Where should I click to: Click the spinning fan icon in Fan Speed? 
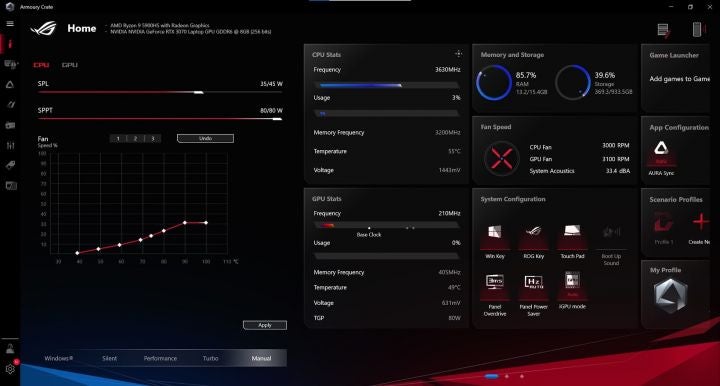point(501,158)
